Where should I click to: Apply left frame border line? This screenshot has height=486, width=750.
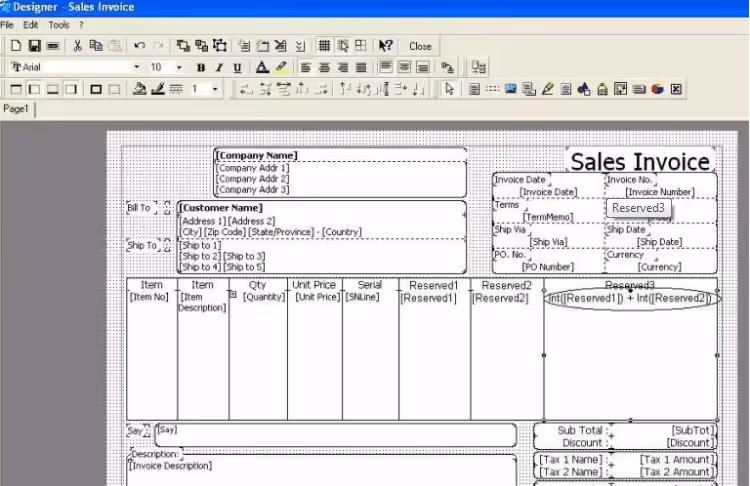[x=34, y=89]
